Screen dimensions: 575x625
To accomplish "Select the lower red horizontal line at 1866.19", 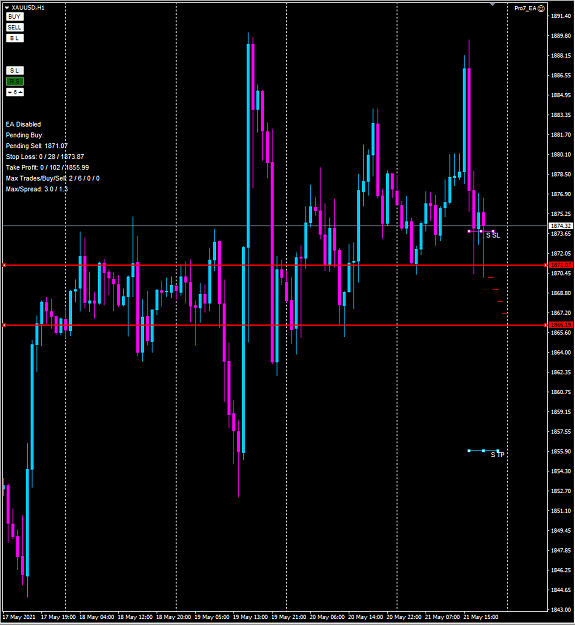I will (275, 325).
